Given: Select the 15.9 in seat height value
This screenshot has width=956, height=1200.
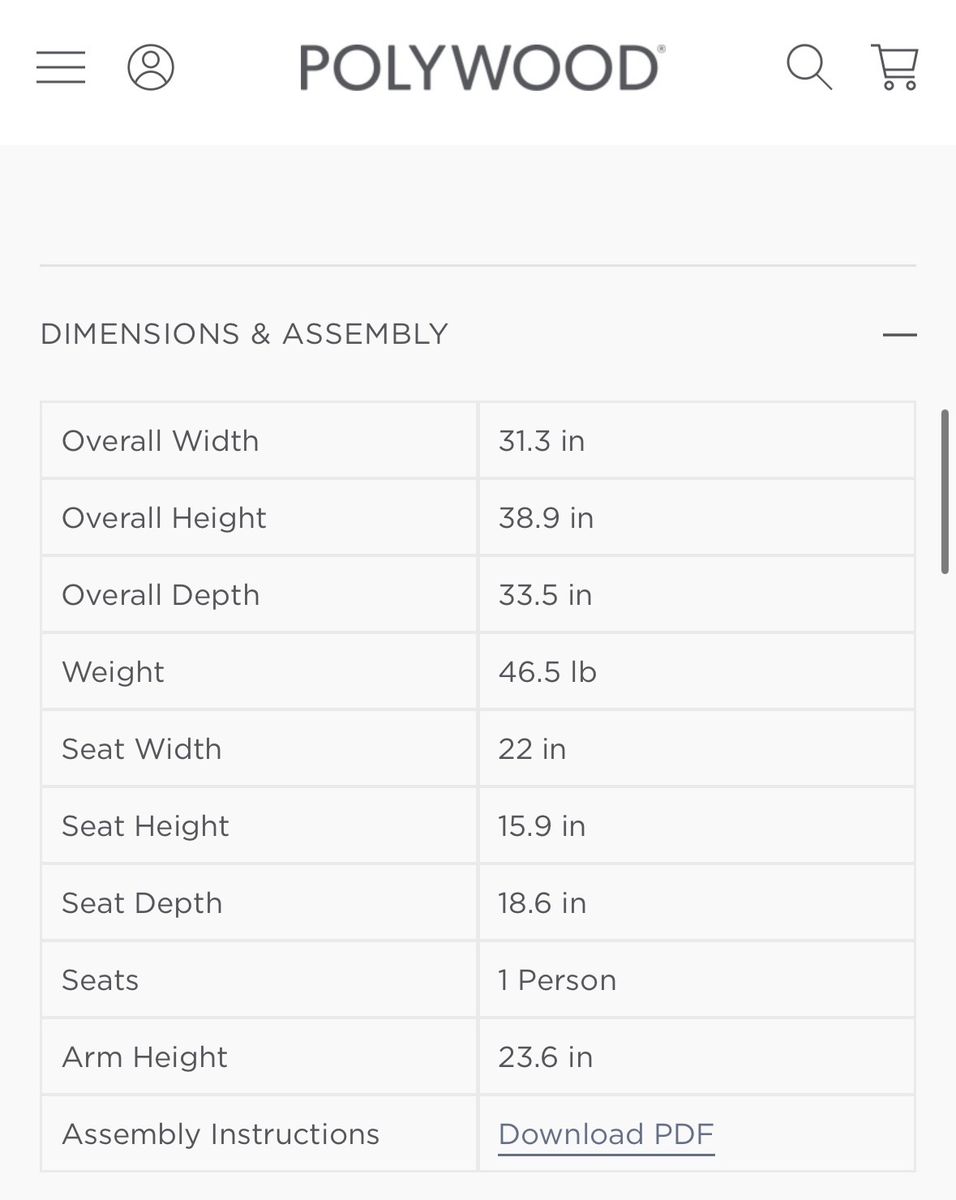Looking at the screenshot, I should (542, 826).
